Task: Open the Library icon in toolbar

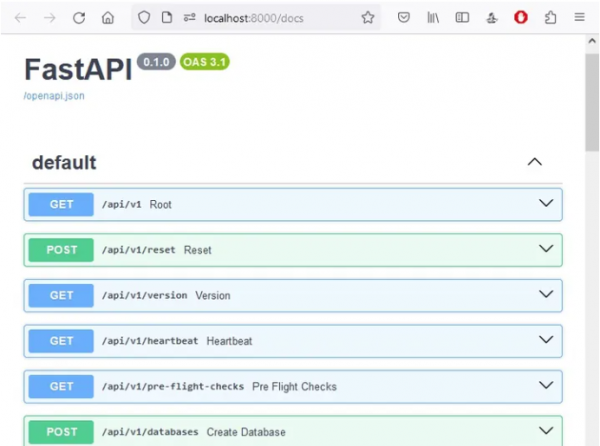Action: click(433, 18)
